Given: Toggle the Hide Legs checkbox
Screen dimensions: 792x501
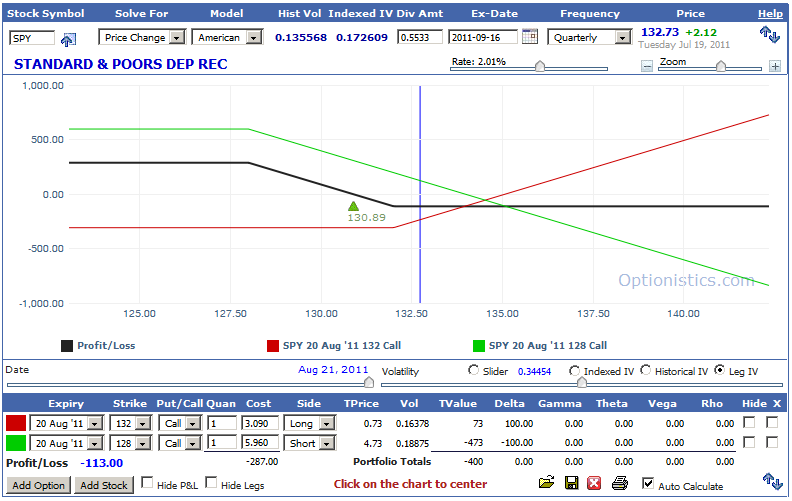Looking at the screenshot, I should tap(211, 483).
